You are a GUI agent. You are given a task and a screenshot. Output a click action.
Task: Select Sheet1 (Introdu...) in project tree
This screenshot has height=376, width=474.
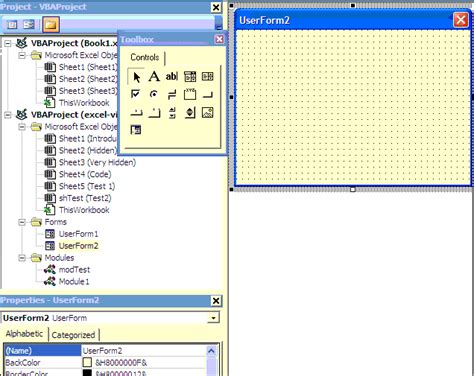point(88,138)
